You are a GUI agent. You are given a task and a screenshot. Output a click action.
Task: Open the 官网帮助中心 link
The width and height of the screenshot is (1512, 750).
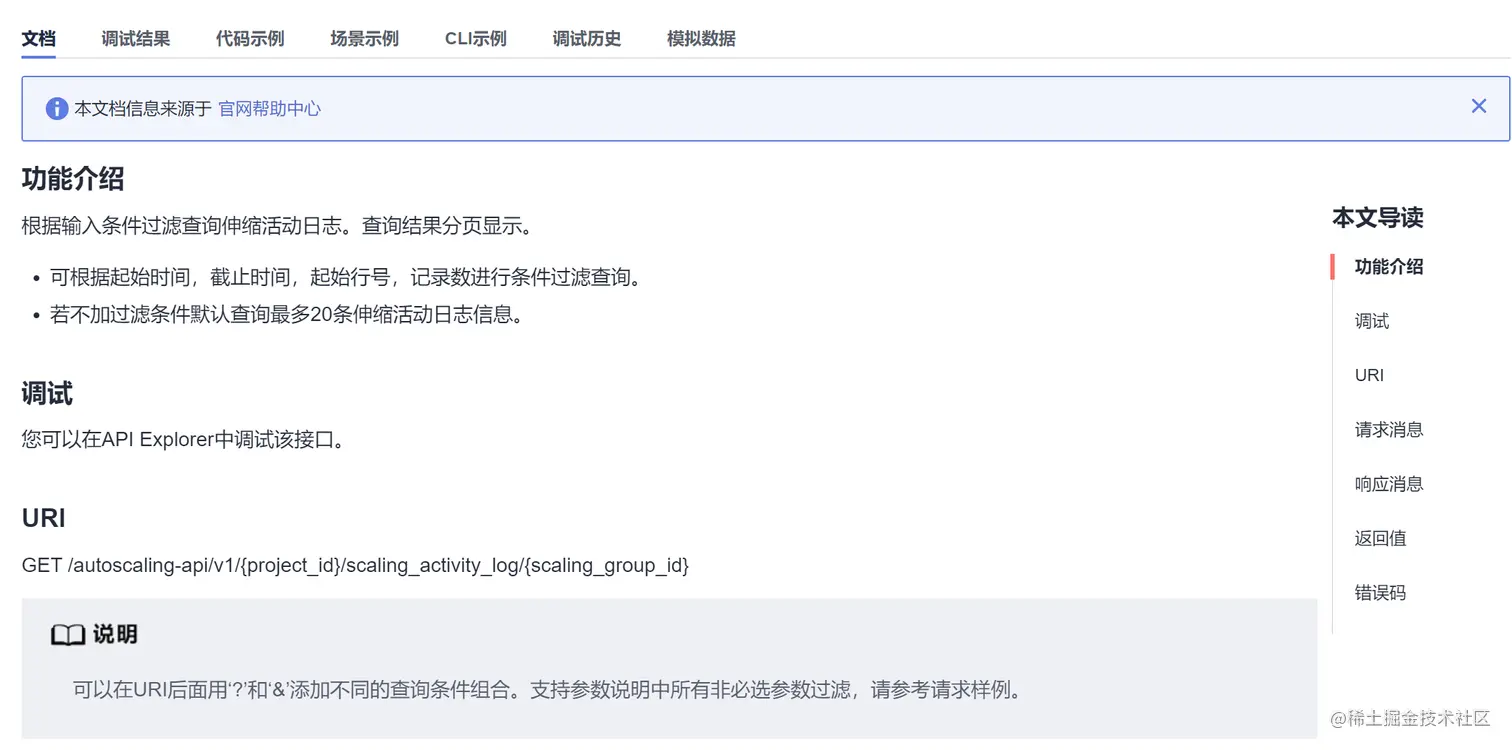tap(270, 108)
